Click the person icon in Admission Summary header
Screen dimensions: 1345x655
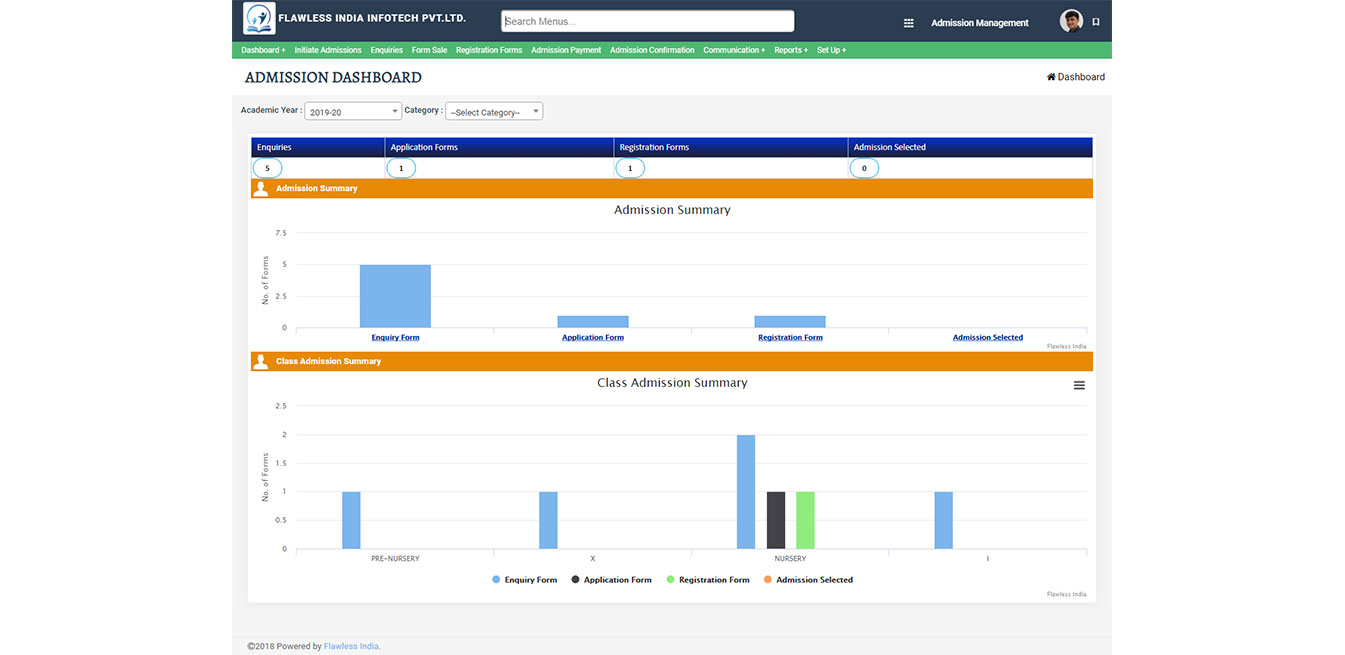click(261, 188)
